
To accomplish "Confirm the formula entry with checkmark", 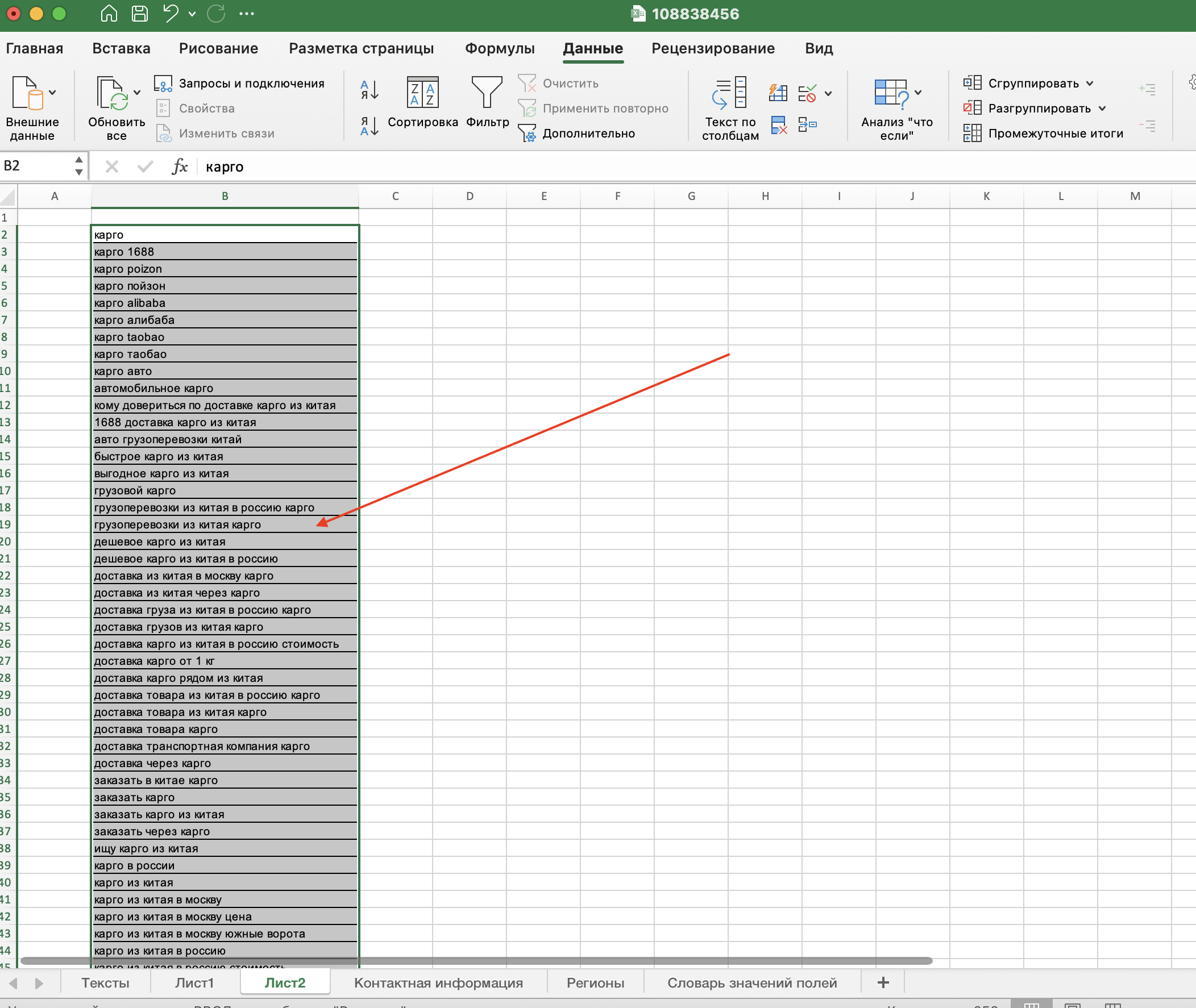I will 145,166.
